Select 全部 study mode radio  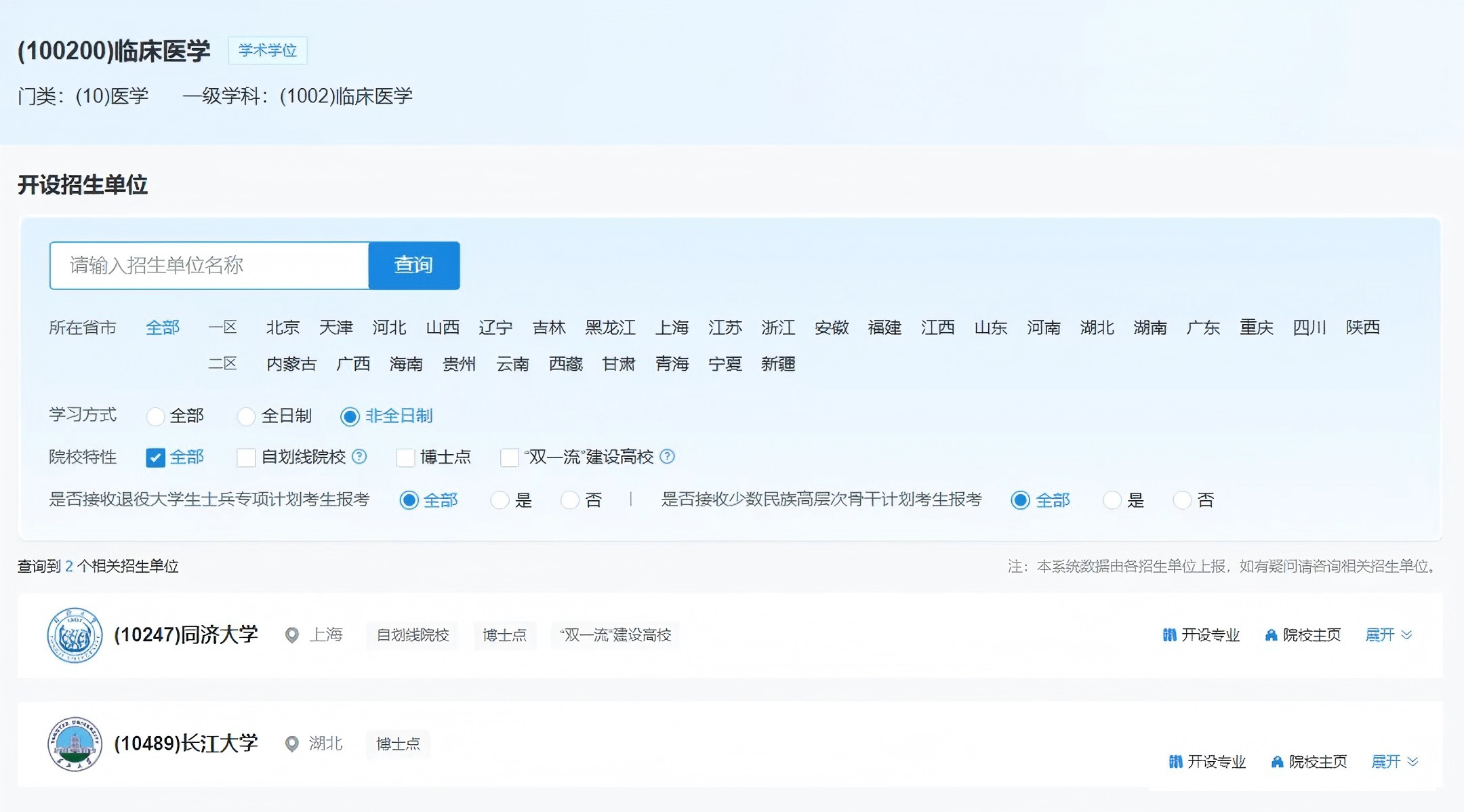click(155, 416)
